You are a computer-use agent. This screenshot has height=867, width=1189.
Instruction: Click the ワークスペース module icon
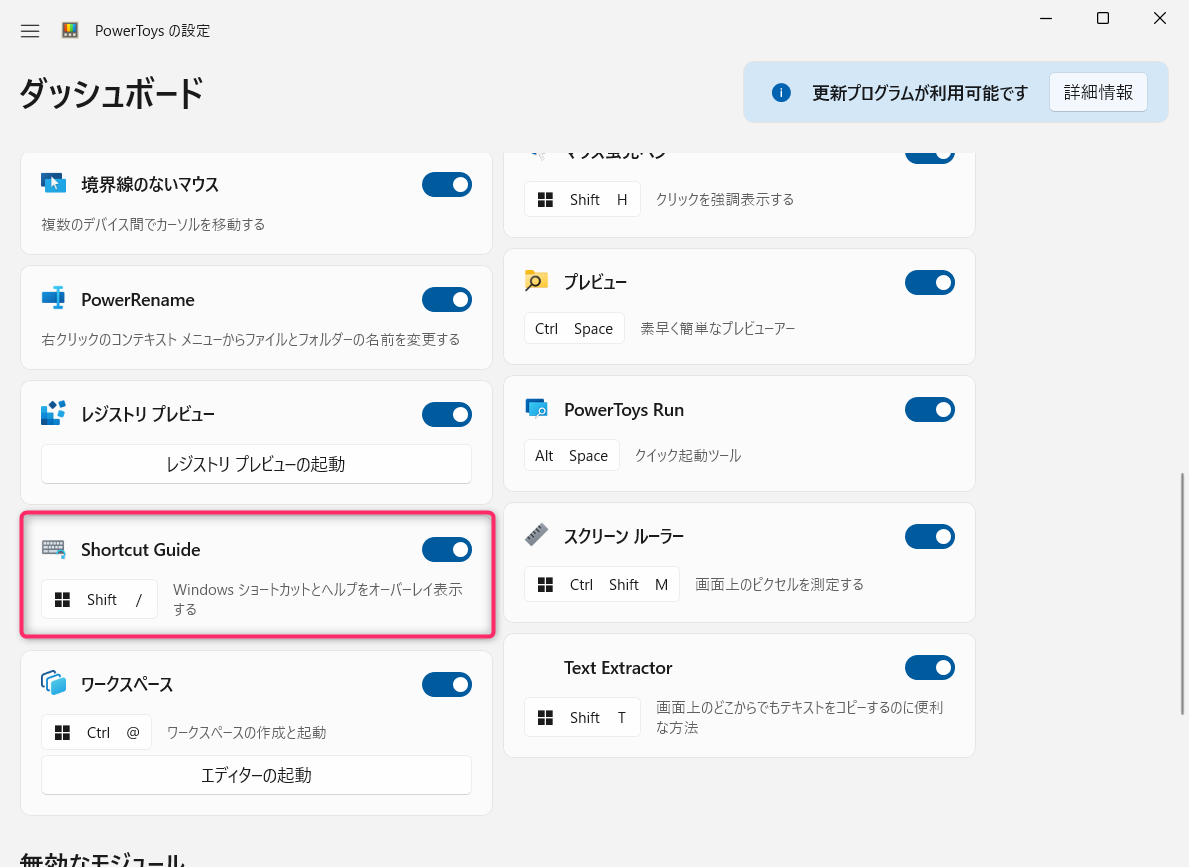point(53,683)
